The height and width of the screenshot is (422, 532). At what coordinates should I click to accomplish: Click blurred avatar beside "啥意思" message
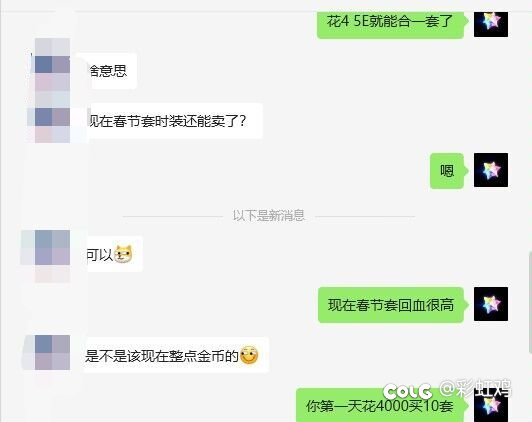[53, 64]
